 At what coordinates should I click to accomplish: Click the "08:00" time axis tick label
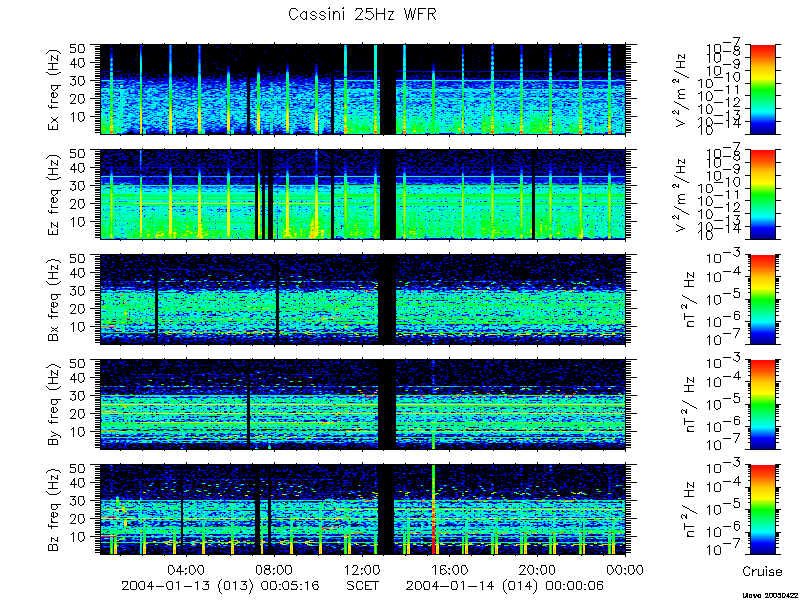(275, 569)
